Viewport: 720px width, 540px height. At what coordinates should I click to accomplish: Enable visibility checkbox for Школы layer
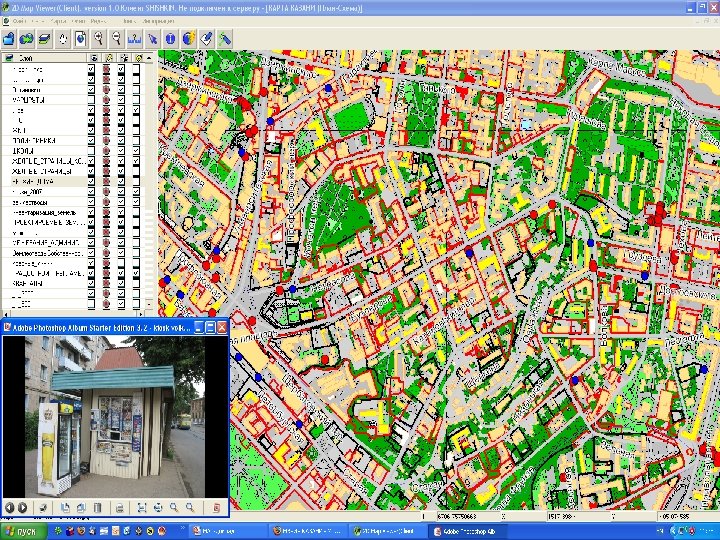coord(91,151)
